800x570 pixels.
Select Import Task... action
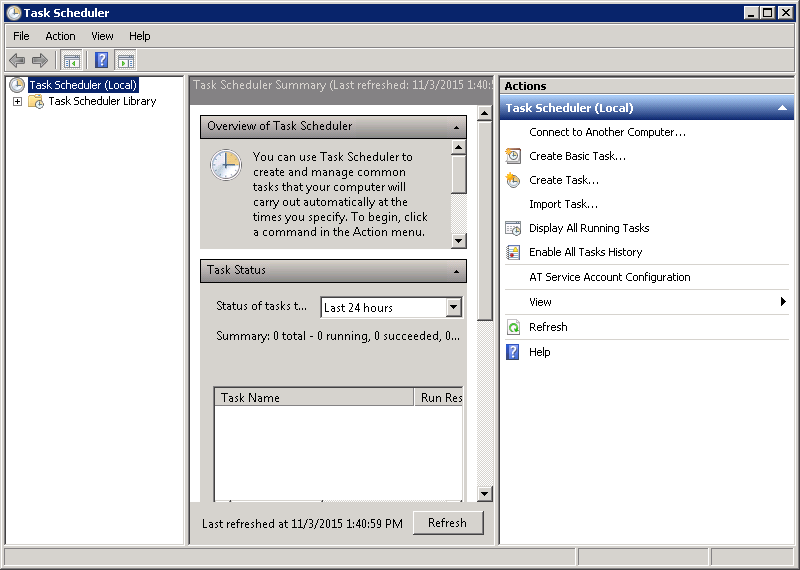tap(563, 204)
